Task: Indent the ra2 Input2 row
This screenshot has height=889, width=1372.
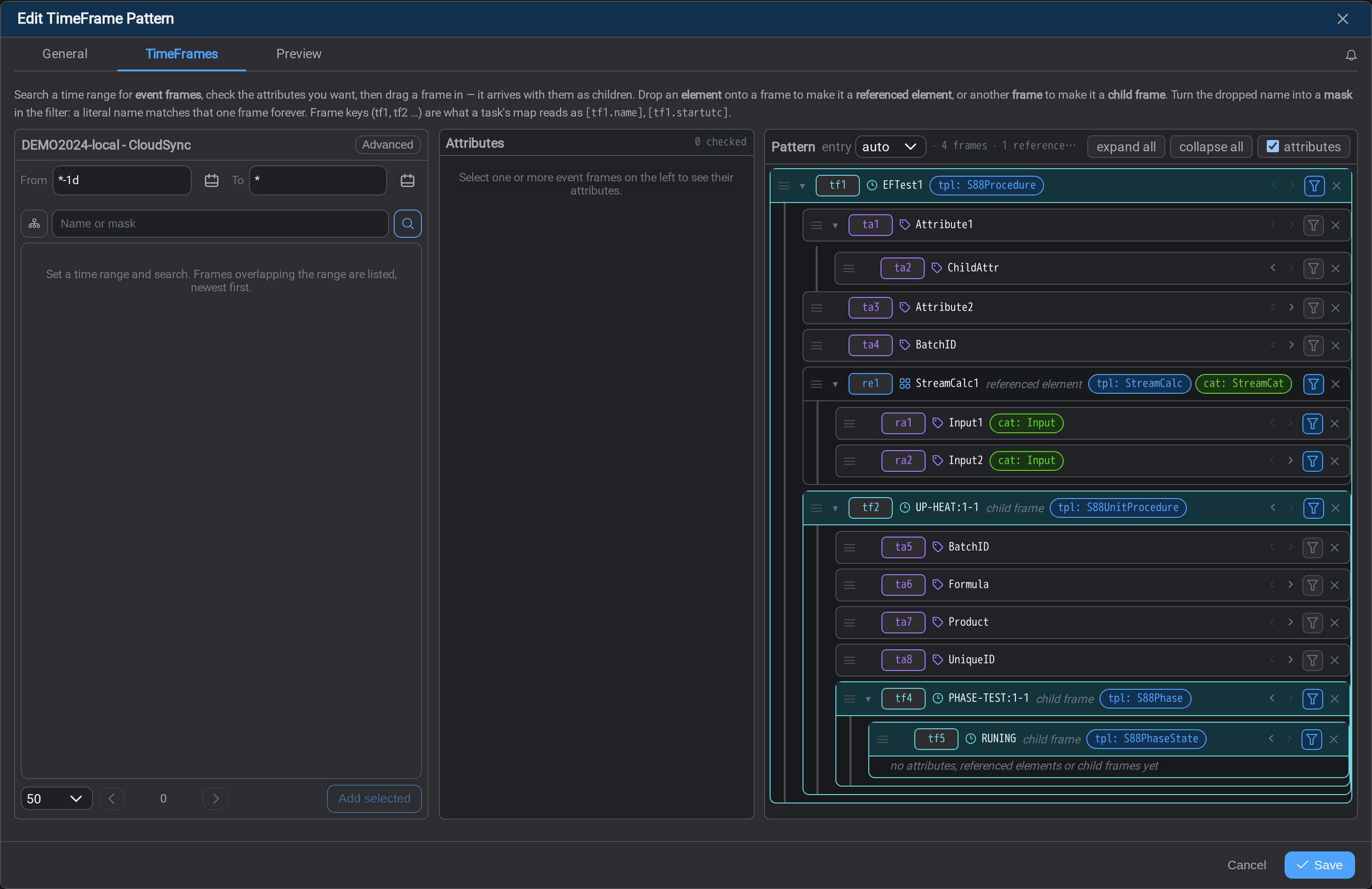Action: [x=1290, y=460]
